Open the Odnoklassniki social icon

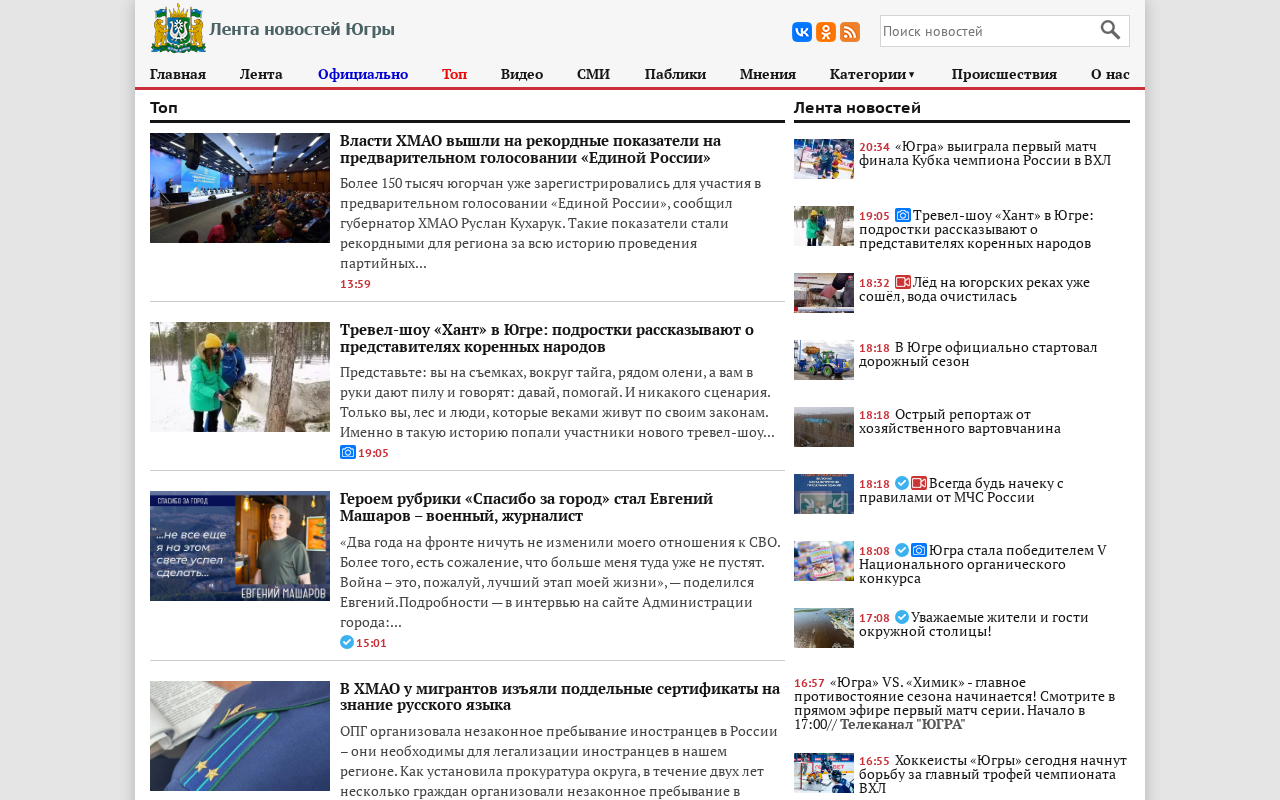tap(826, 32)
